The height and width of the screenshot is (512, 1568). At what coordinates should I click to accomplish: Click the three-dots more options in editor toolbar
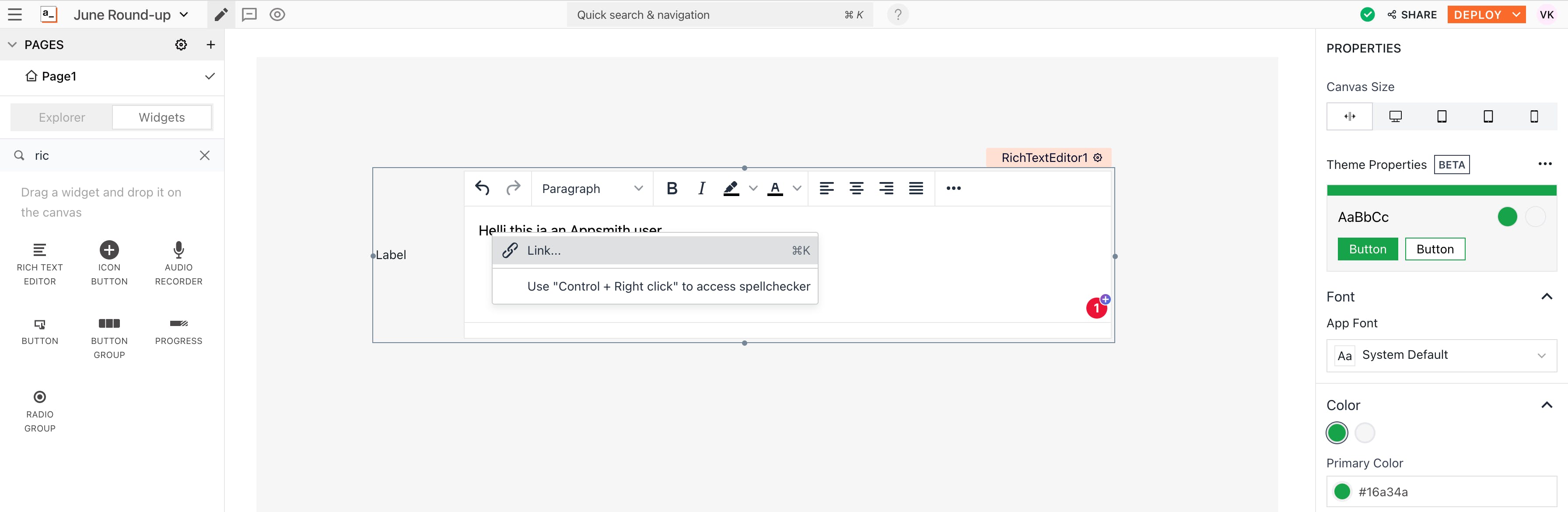(953, 189)
